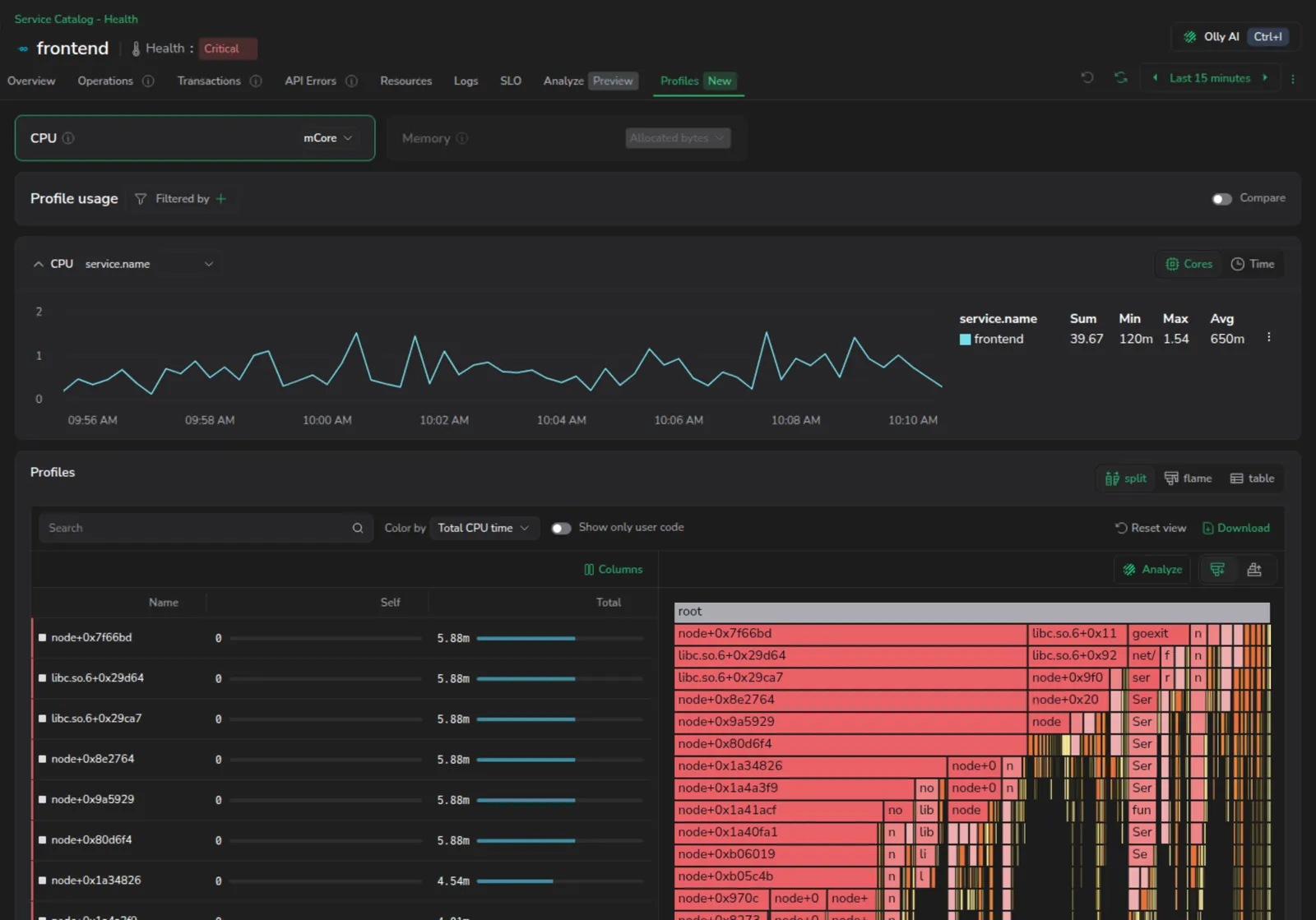Select table profile view
Screen dimensions: 1316x920
coord(1252,478)
